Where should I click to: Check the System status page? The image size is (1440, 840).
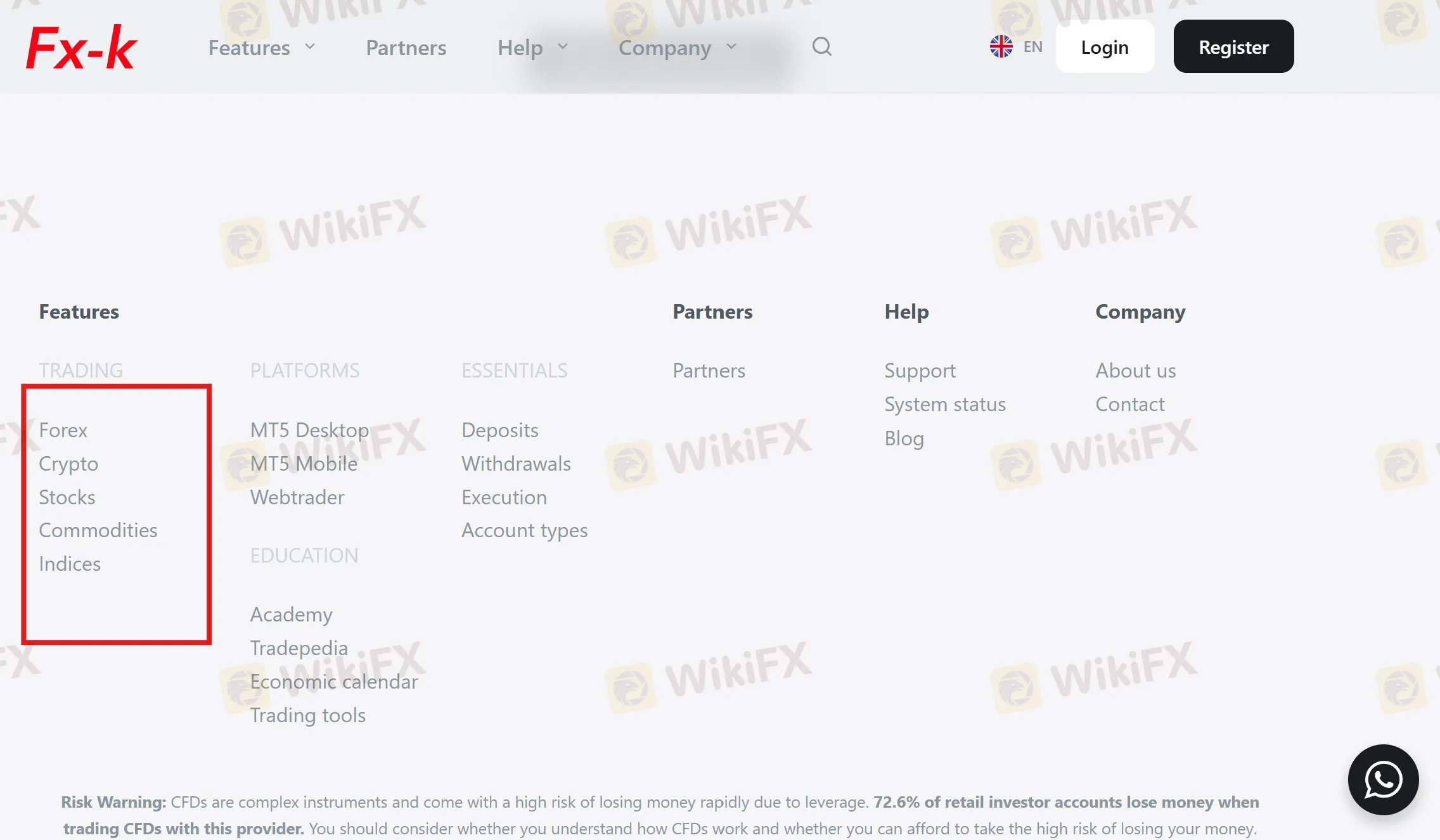(x=945, y=404)
